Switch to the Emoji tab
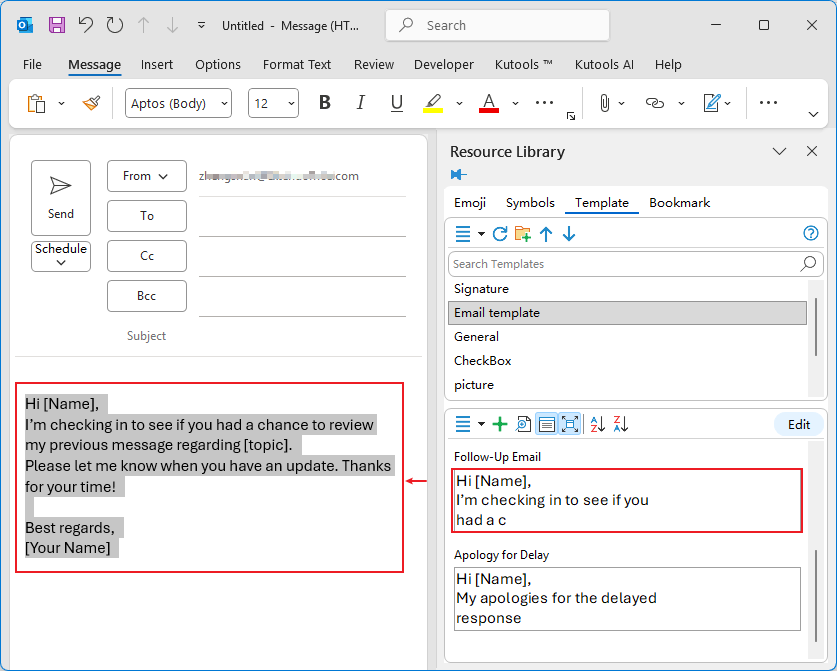837x671 pixels. tap(470, 202)
